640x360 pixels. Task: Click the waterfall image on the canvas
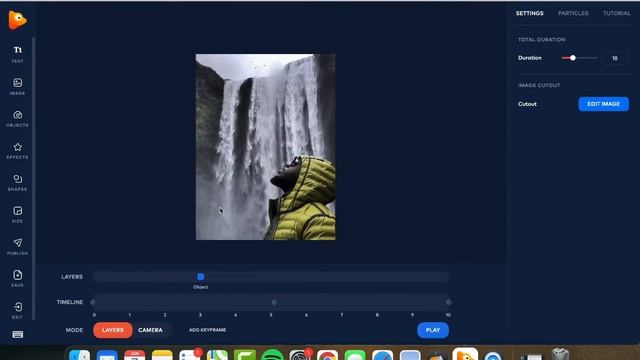[x=265, y=147]
